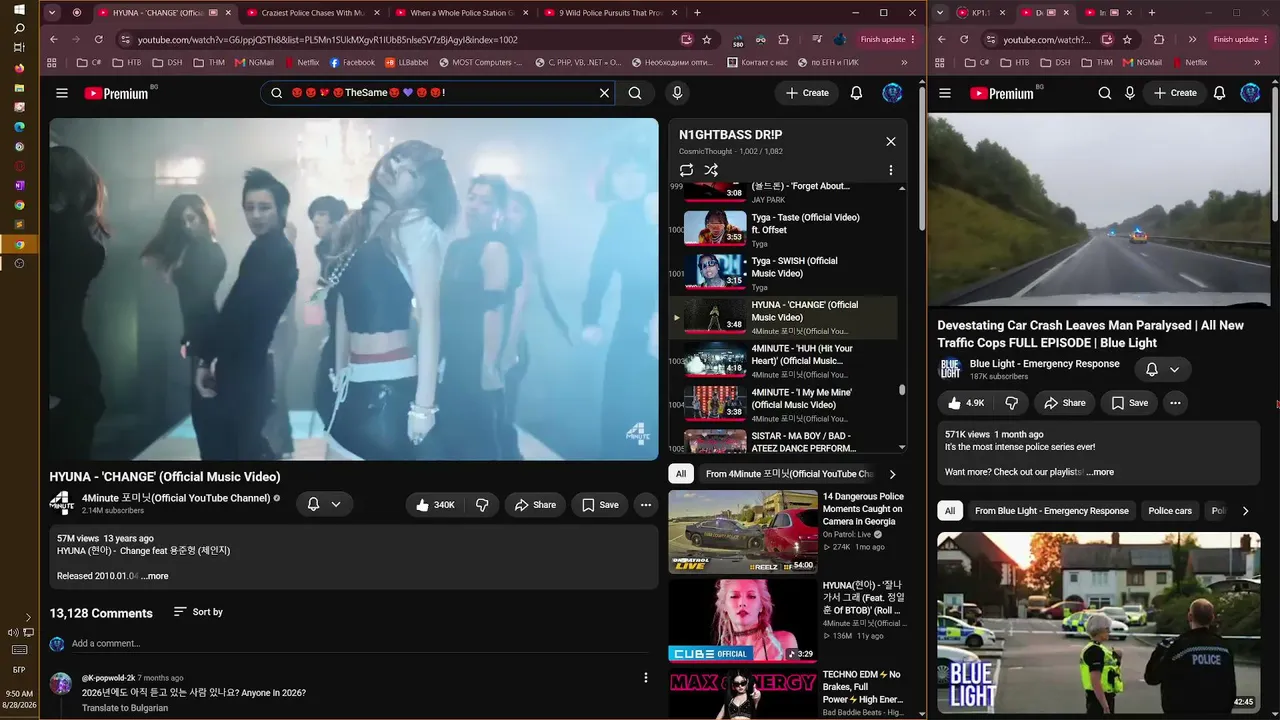This screenshot has width=1280, height=720.
Task: Select the All chip in left window
Action: [x=681, y=474]
